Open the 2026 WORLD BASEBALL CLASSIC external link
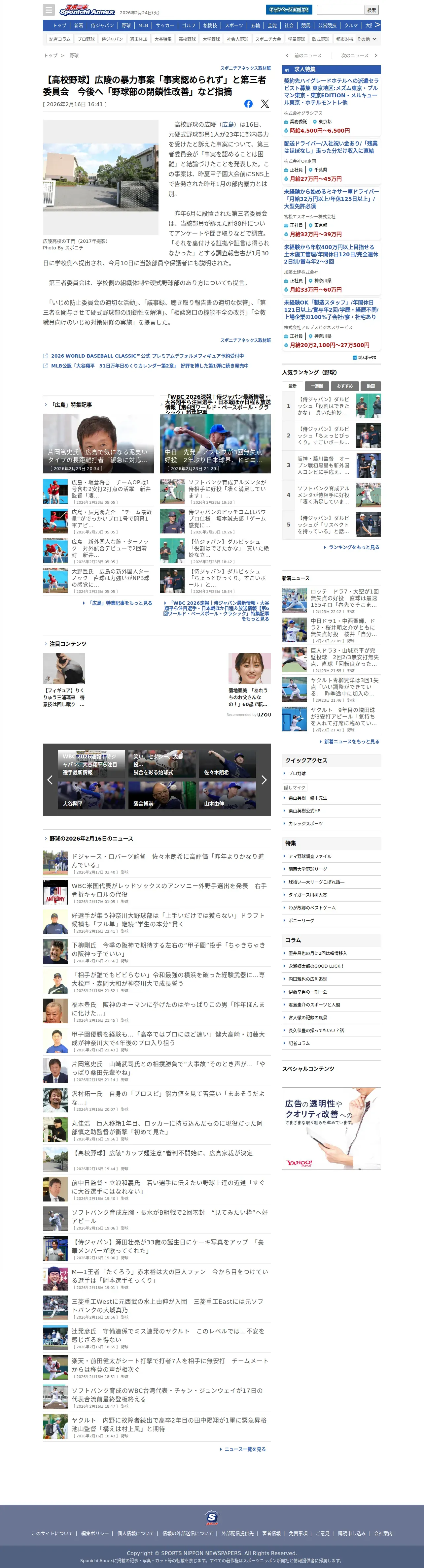424x1568 pixels. [147, 356]
